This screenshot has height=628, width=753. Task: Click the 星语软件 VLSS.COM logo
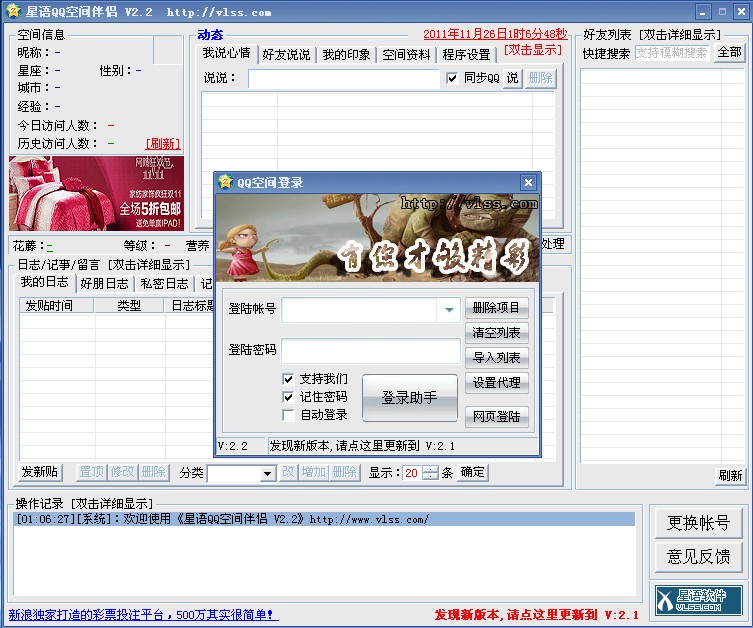click(x=698, y=600)
